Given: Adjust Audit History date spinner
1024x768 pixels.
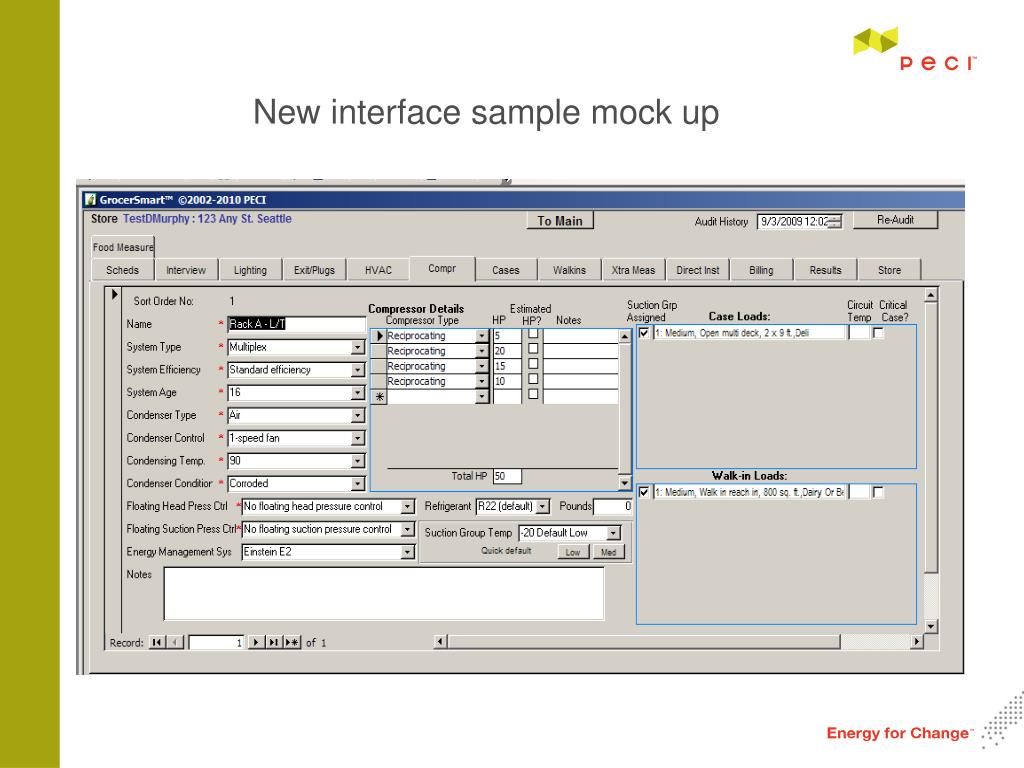Looking at the screenshot, I should point(835,222).
